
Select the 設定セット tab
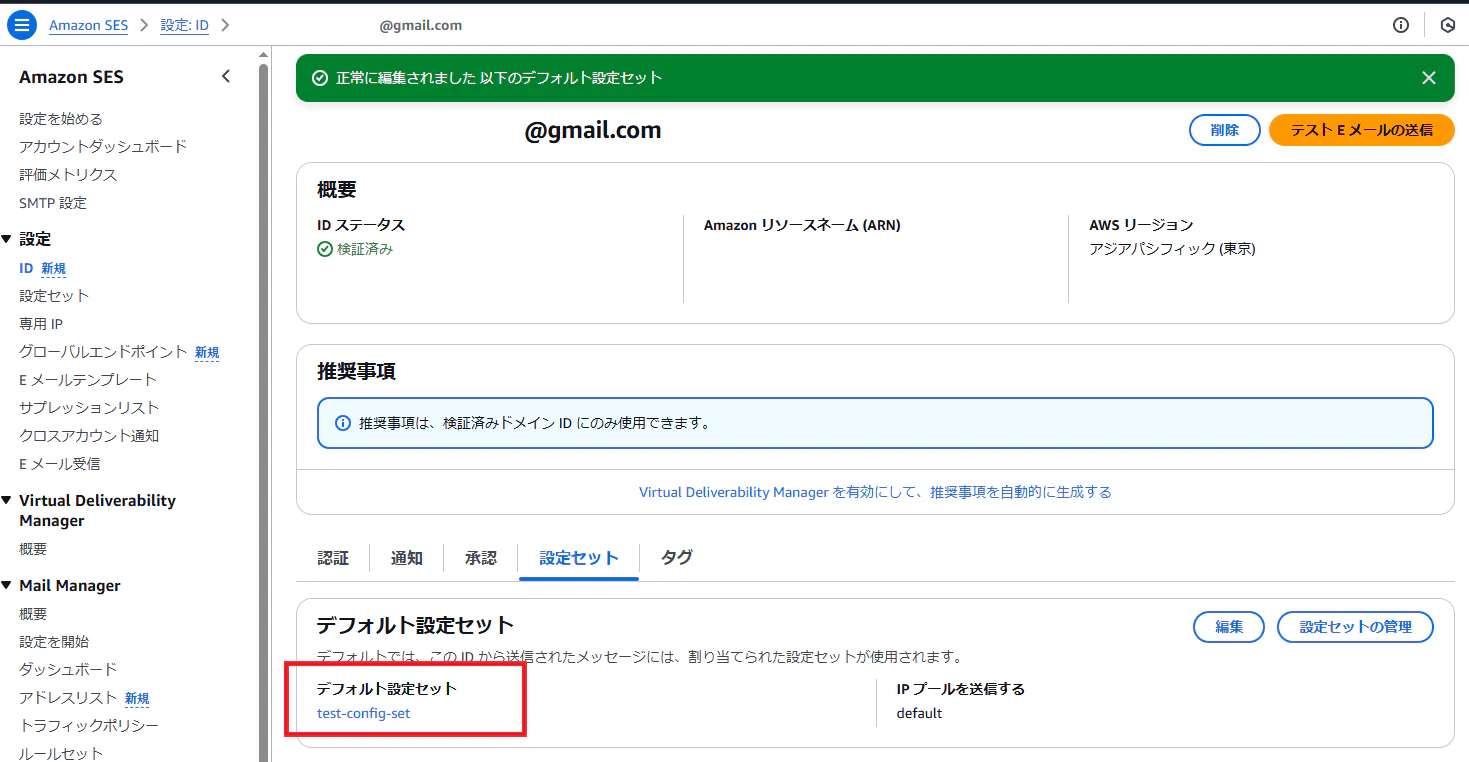pyautogui.click(x=579, y=558)
